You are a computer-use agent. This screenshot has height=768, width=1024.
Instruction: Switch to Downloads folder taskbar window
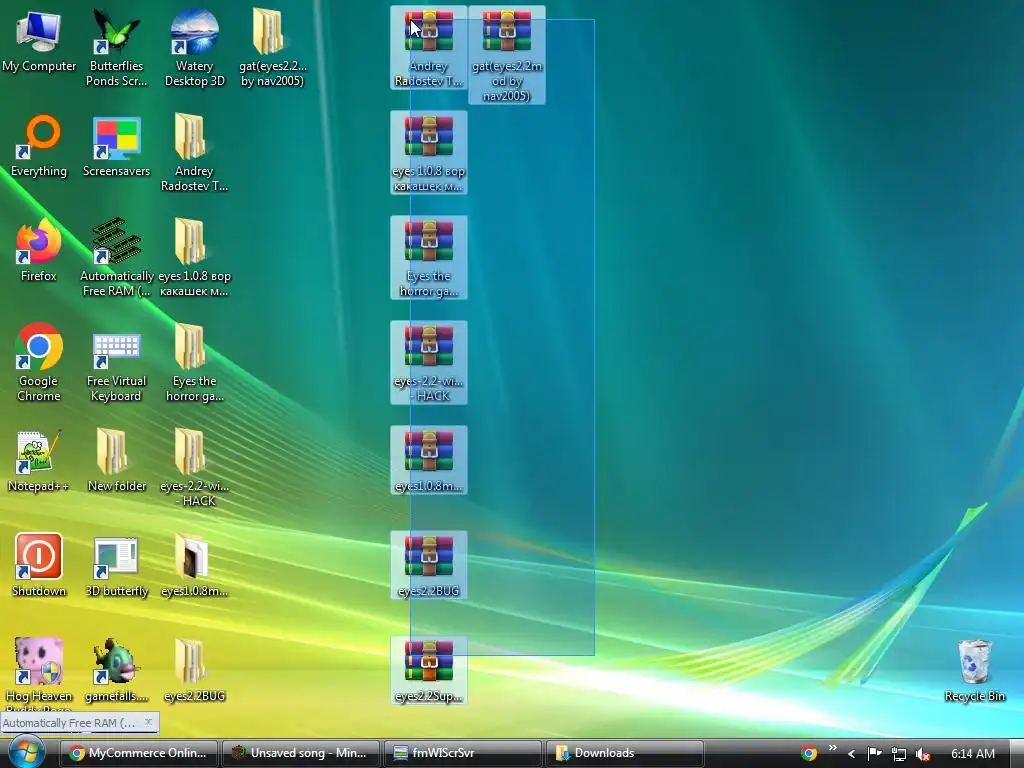pos(624,753)
